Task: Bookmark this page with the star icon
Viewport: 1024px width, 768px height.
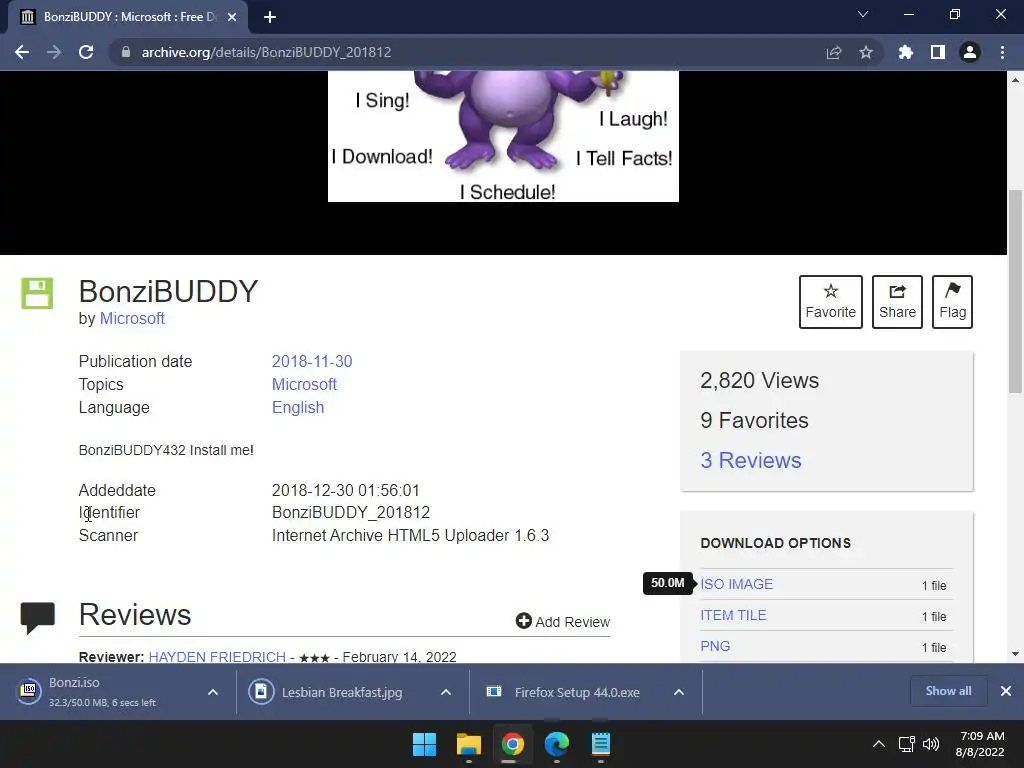Action: (866, 52)
